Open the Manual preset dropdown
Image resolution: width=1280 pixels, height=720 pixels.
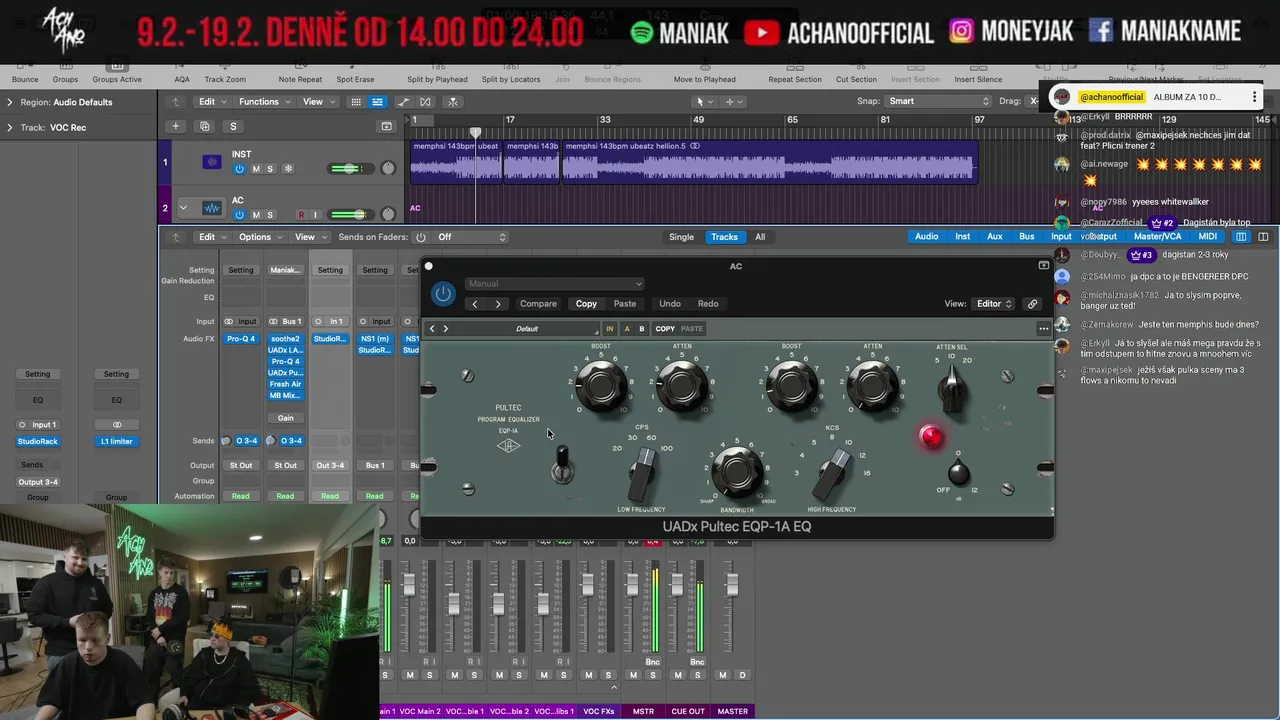(555, 284)
